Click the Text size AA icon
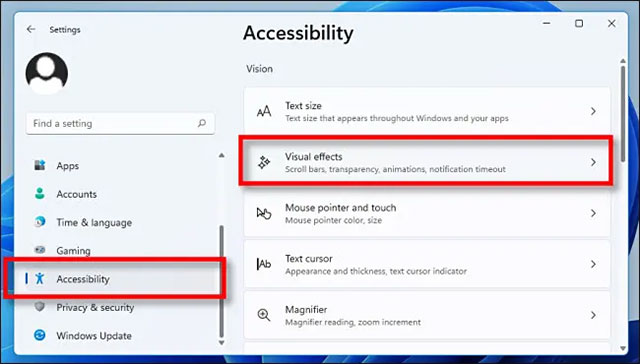 pyautogui.click(x=264, y=111)
